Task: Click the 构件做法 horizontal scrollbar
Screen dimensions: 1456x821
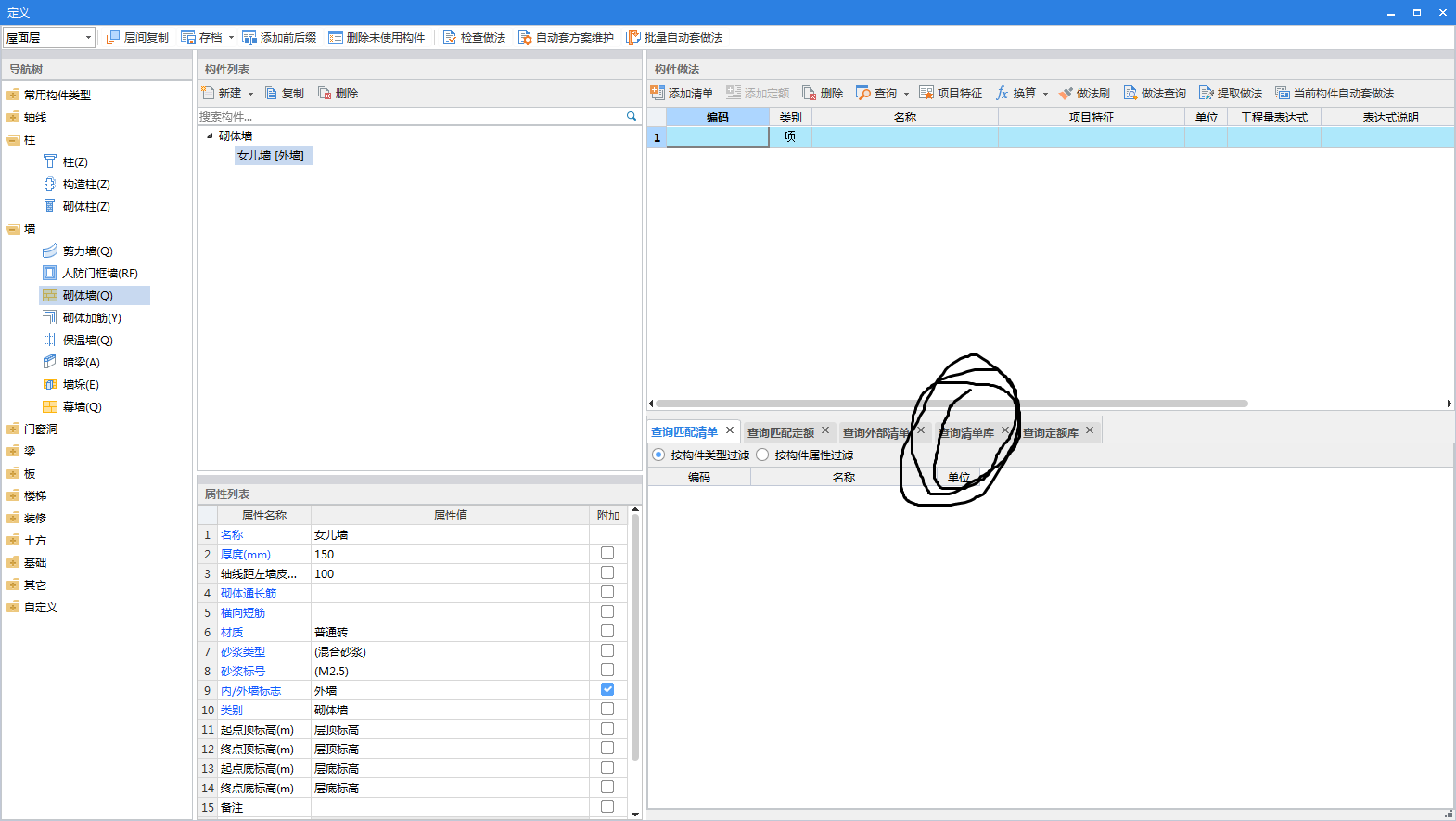Action: 952,404
